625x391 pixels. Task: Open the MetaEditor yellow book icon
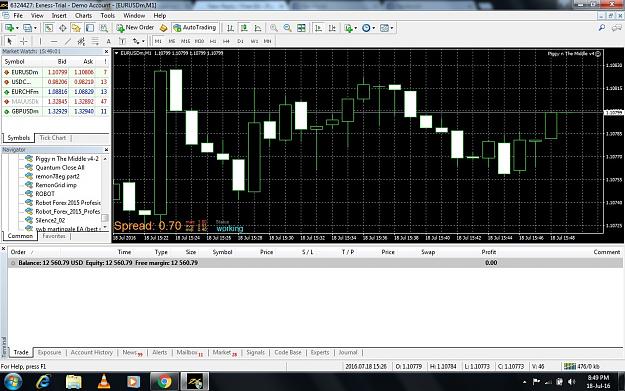[163, 28]
